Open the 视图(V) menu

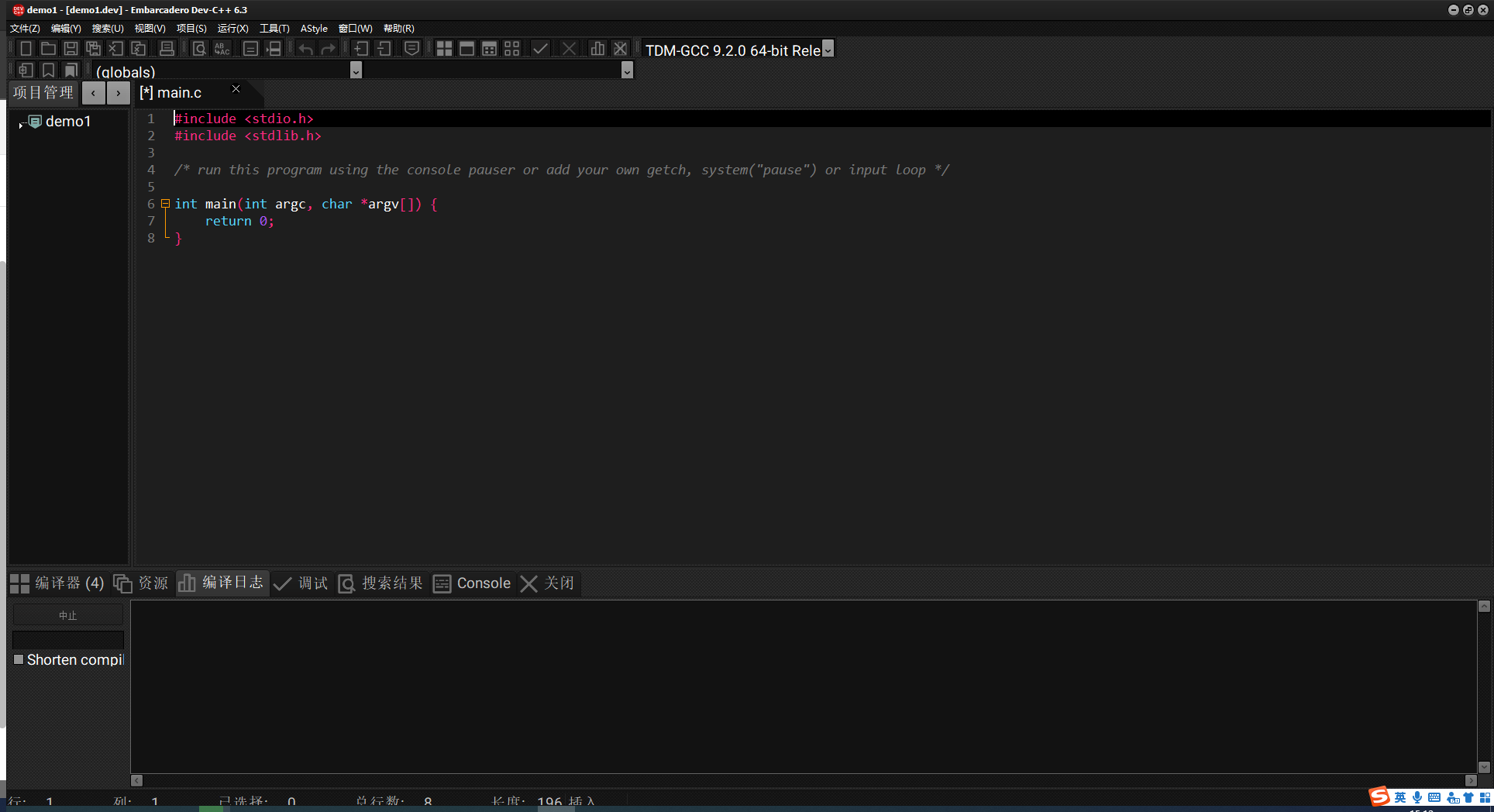click(150, 28)
